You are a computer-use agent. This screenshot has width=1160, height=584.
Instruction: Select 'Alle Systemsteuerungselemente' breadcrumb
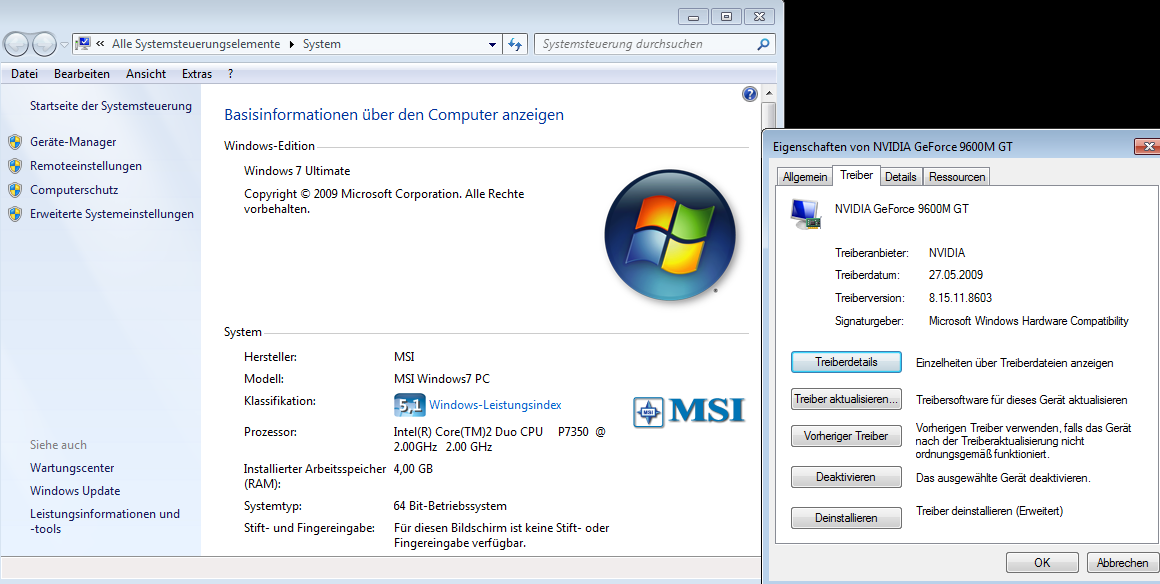[196, 44]
